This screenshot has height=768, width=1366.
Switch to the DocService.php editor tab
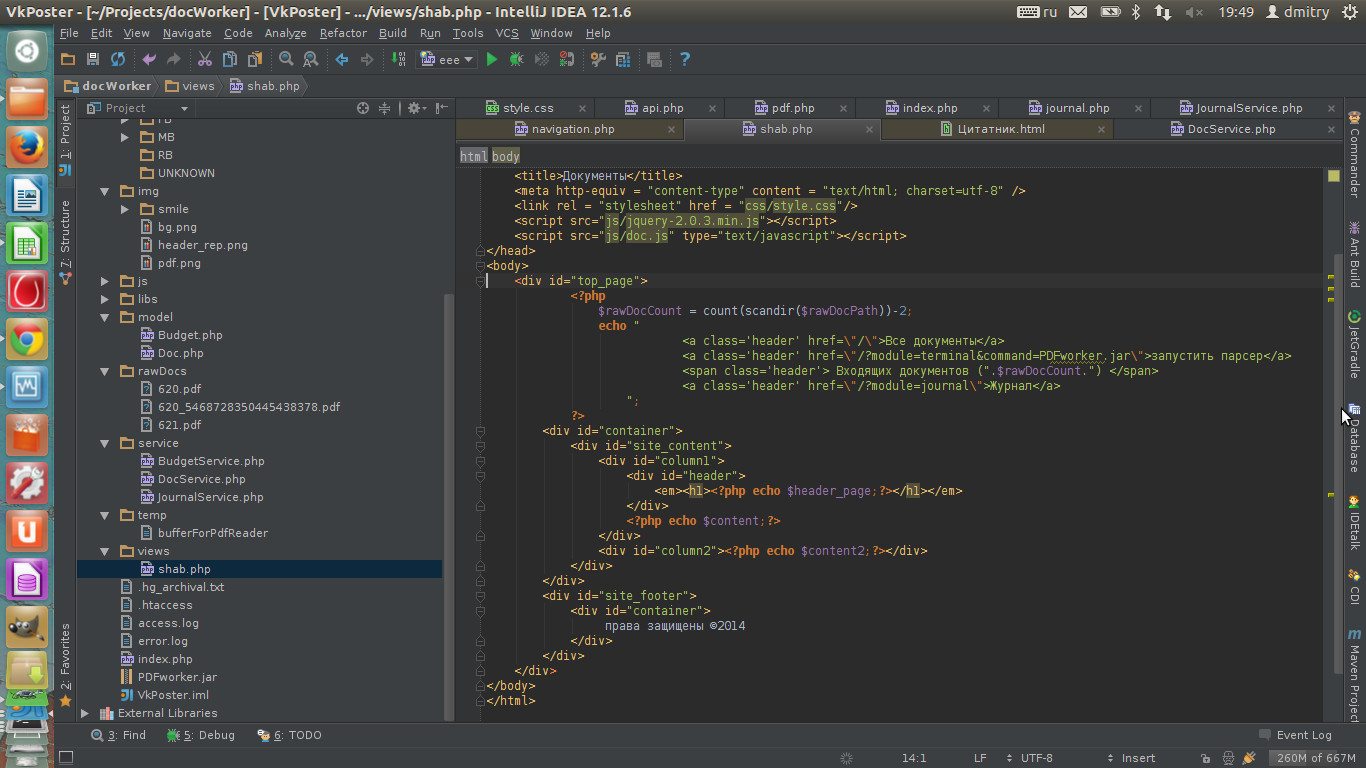1230,129
